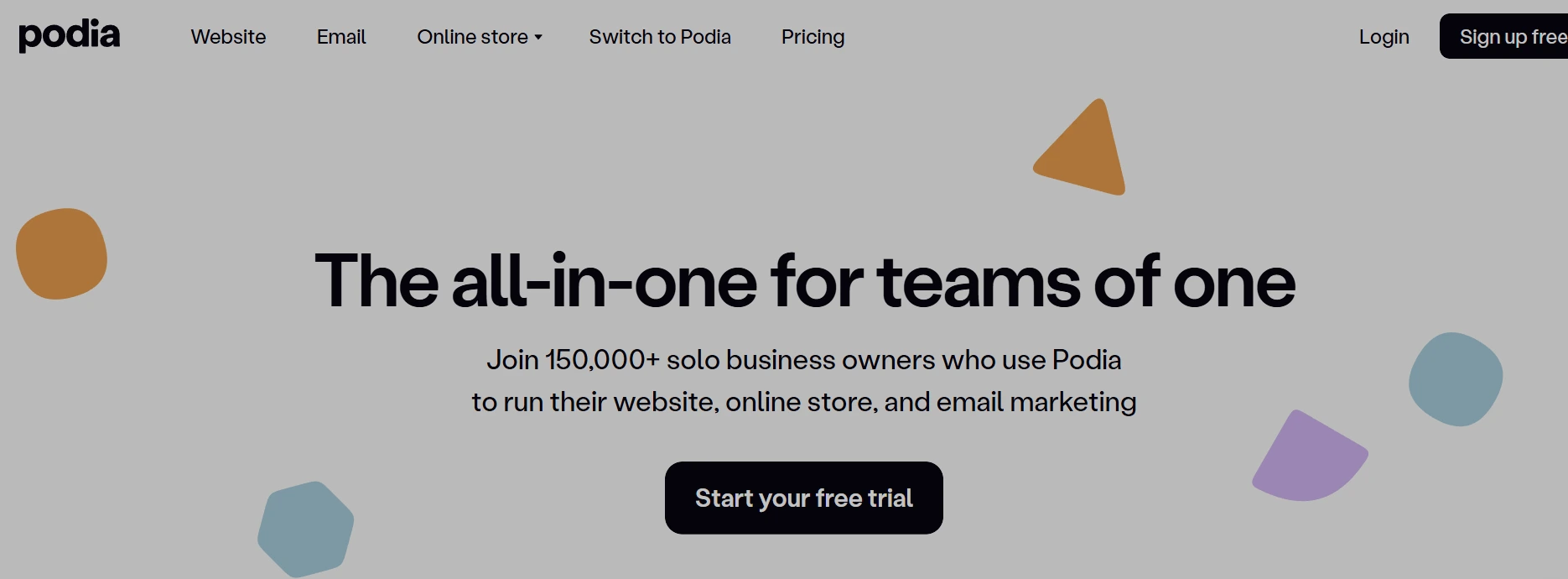Open the Website nav link
Viewport: 1568px width, 579px height.
pyautogui.click(x=228, y=37)
